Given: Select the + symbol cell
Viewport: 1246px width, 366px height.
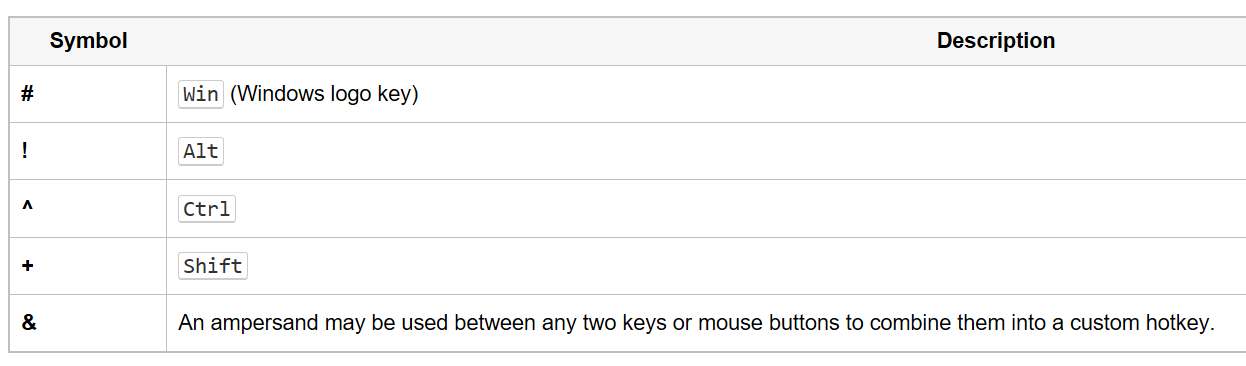Looking at the screenshot, I should tap(88, 265).
